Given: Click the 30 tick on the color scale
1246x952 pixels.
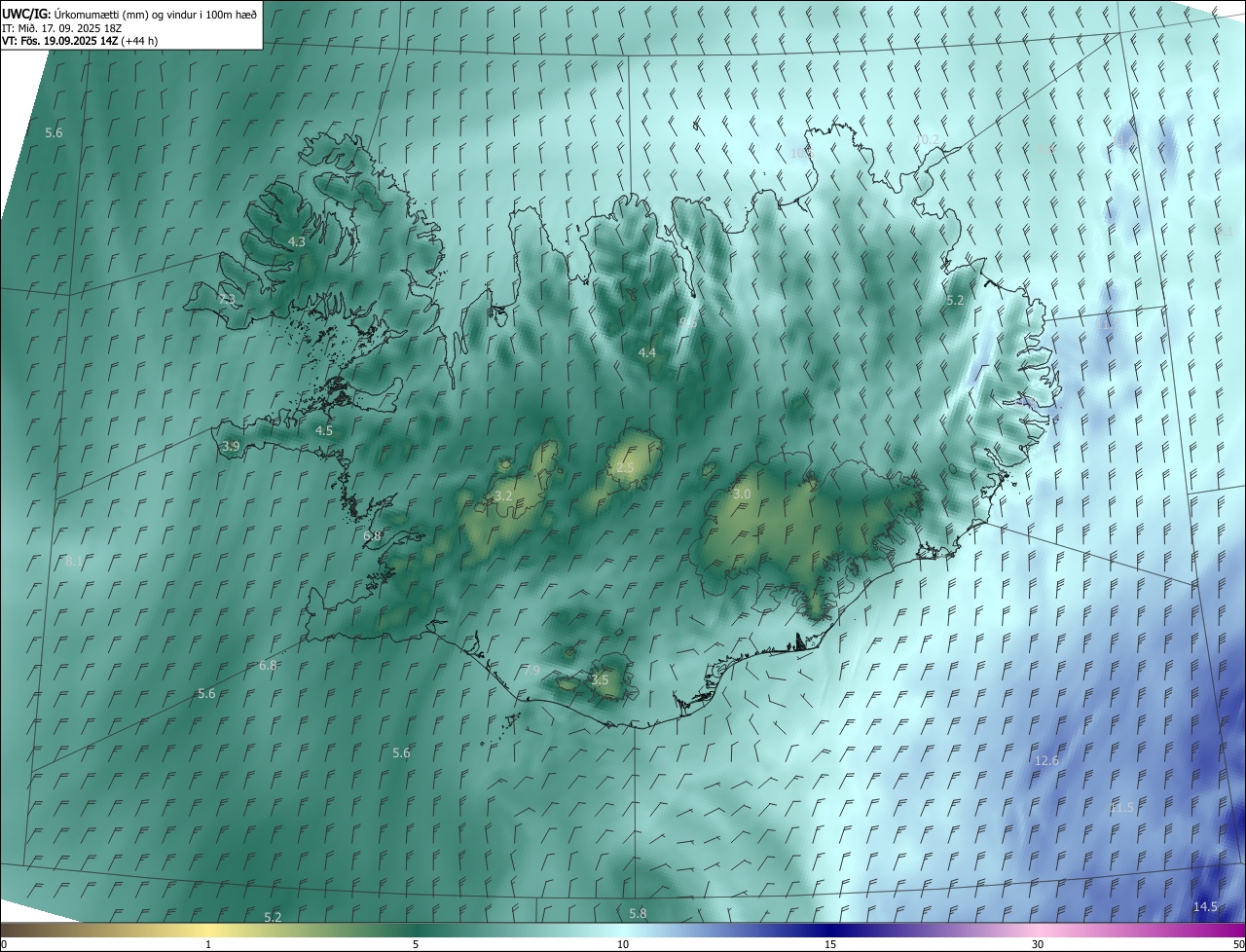Looking at the screenshot, I should (1038, 944).
